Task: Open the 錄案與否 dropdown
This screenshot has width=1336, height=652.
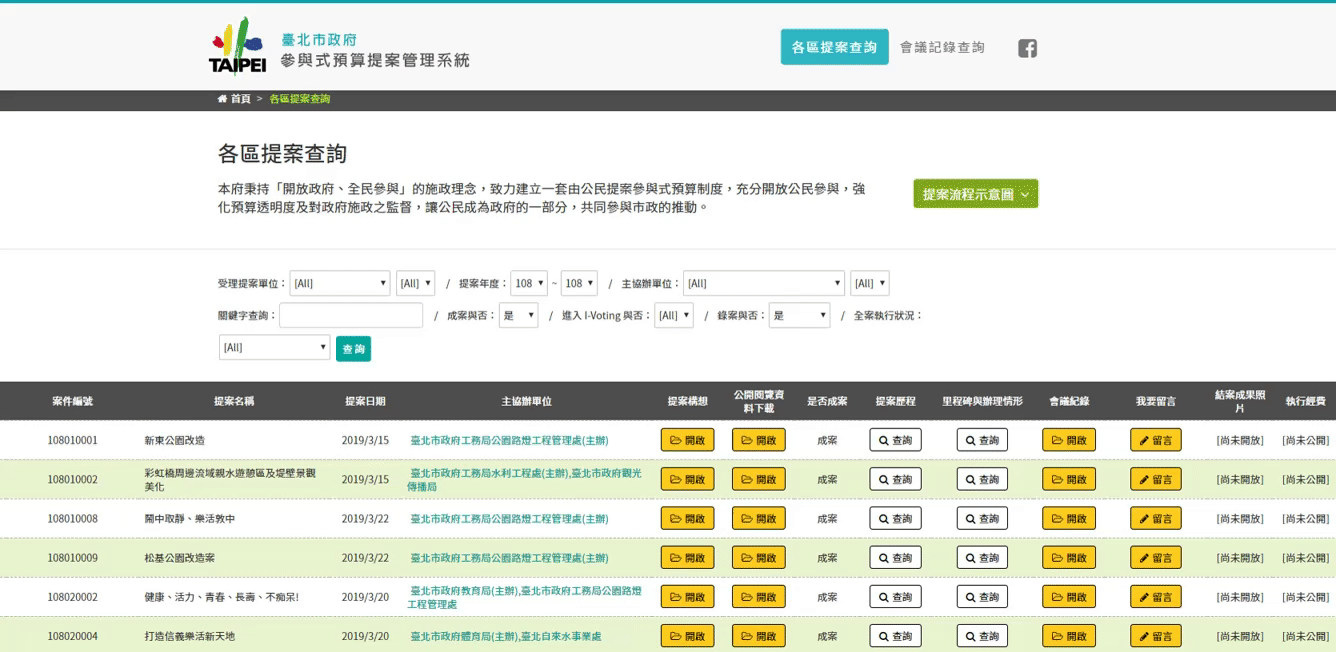Action: point(799,315)
